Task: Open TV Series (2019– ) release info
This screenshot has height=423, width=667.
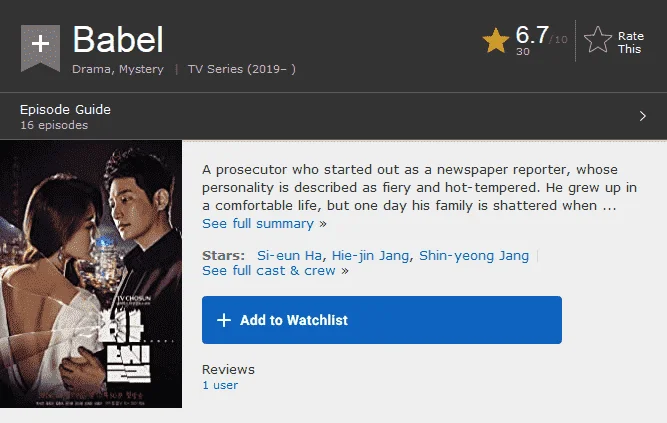Action: click(242, 69)
